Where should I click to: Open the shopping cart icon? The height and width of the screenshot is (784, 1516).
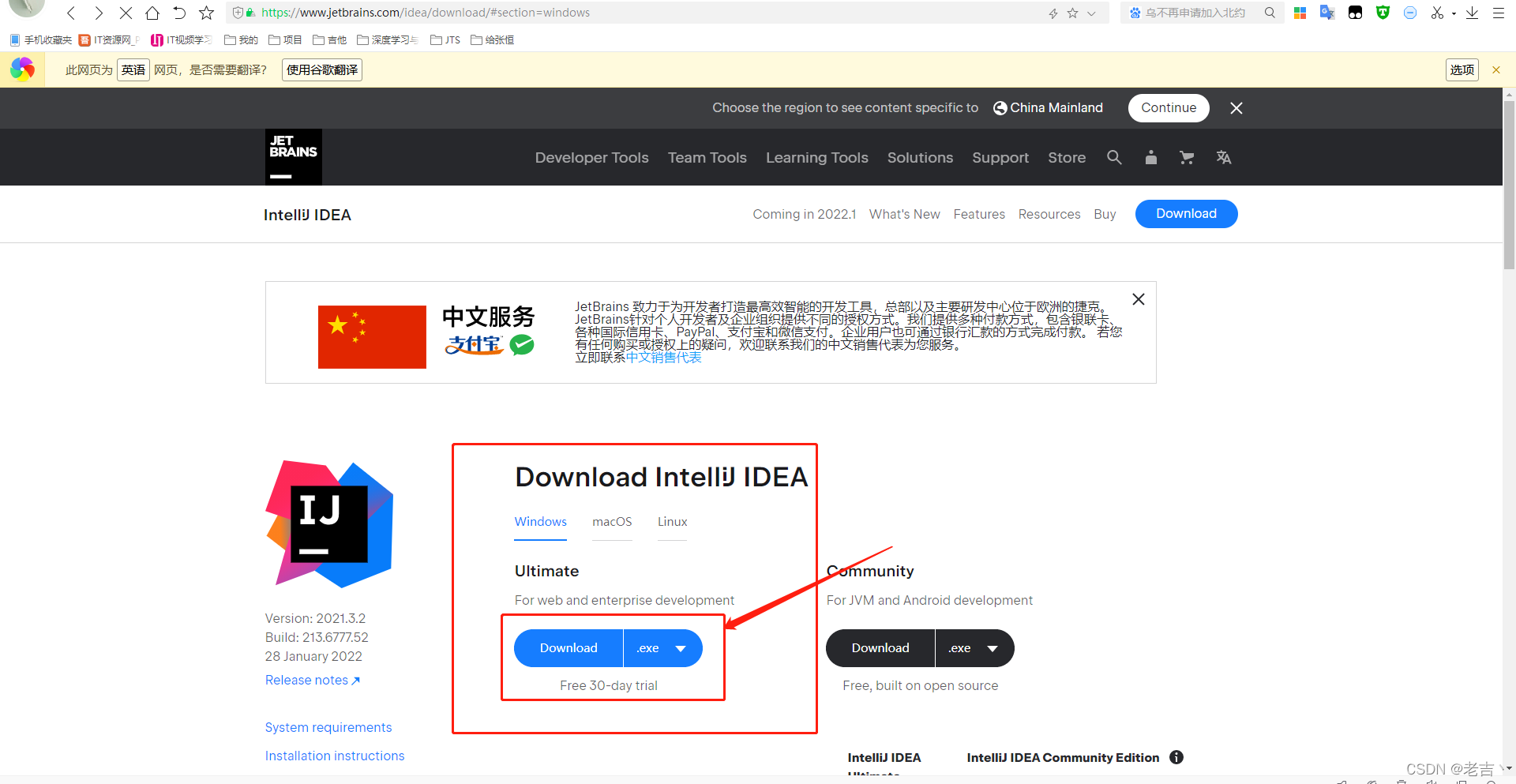point(1187,157)
